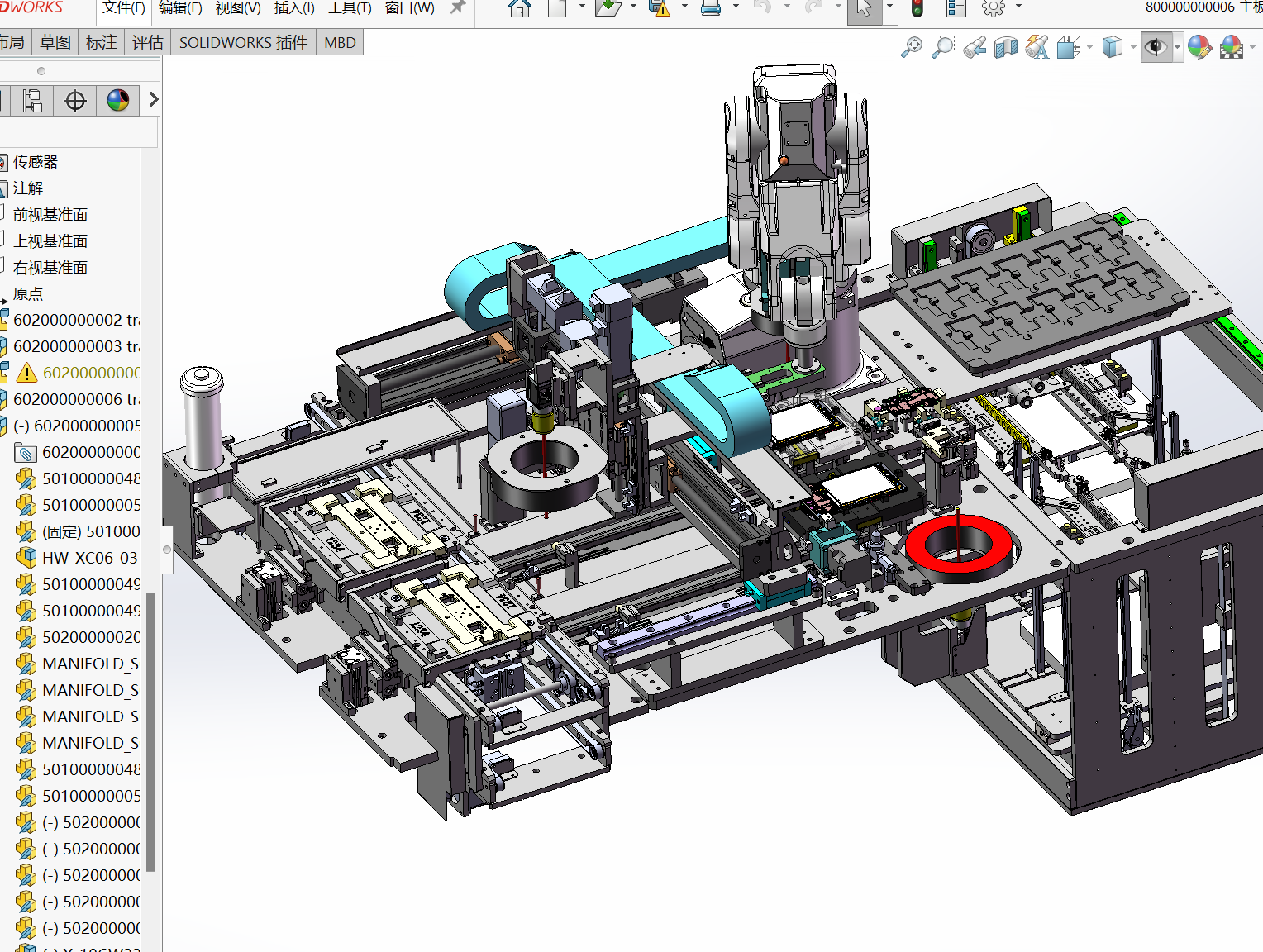Open the dropdown arrow next to Open

point(633,7)
